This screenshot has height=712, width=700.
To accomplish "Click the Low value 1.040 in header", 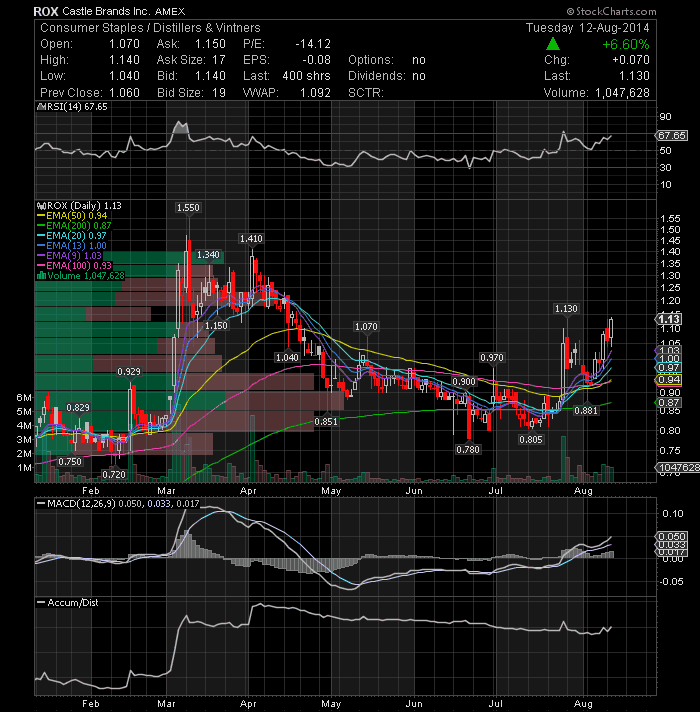I will point(124,76).
